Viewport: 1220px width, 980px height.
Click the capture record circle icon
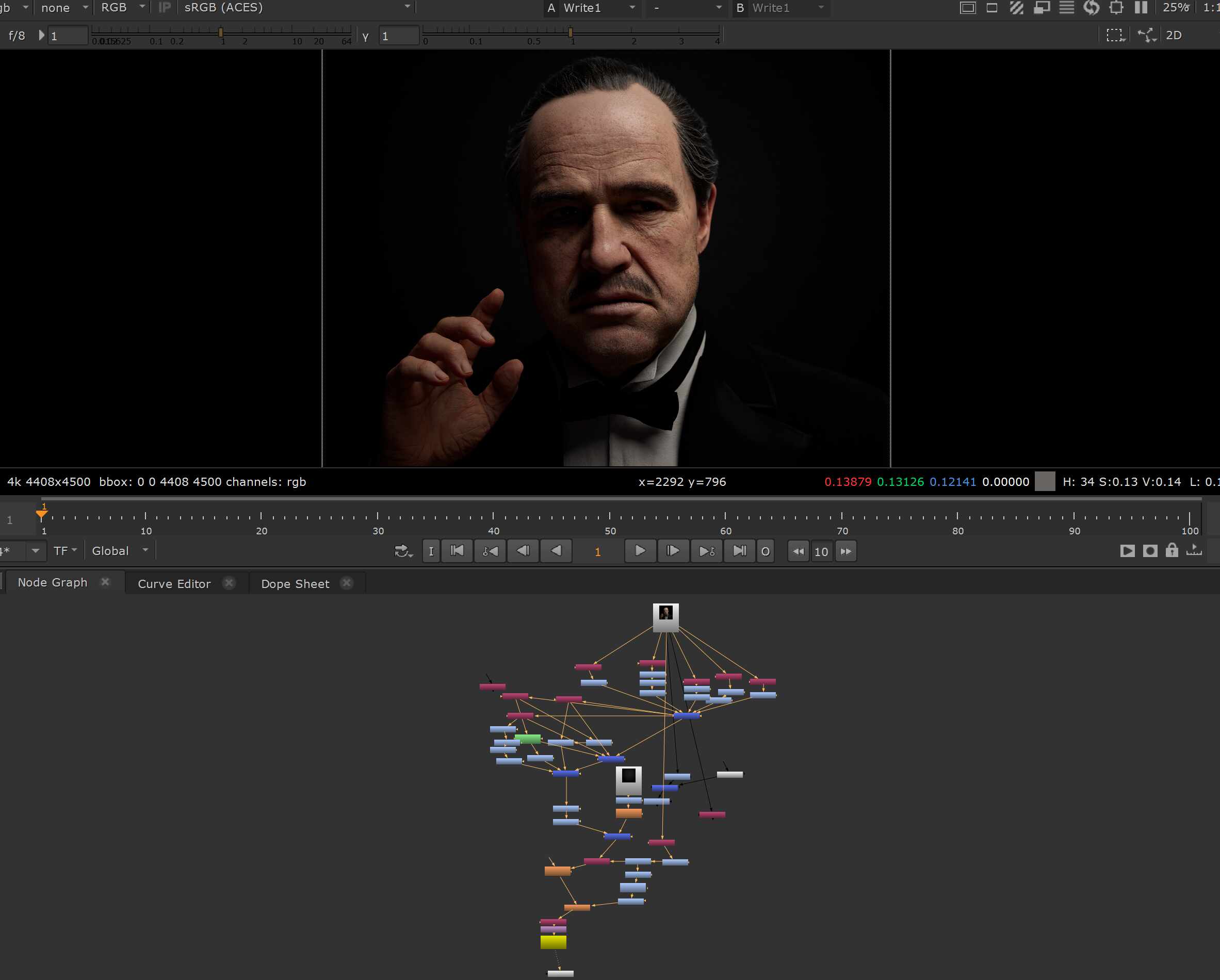coord(1150,551)
